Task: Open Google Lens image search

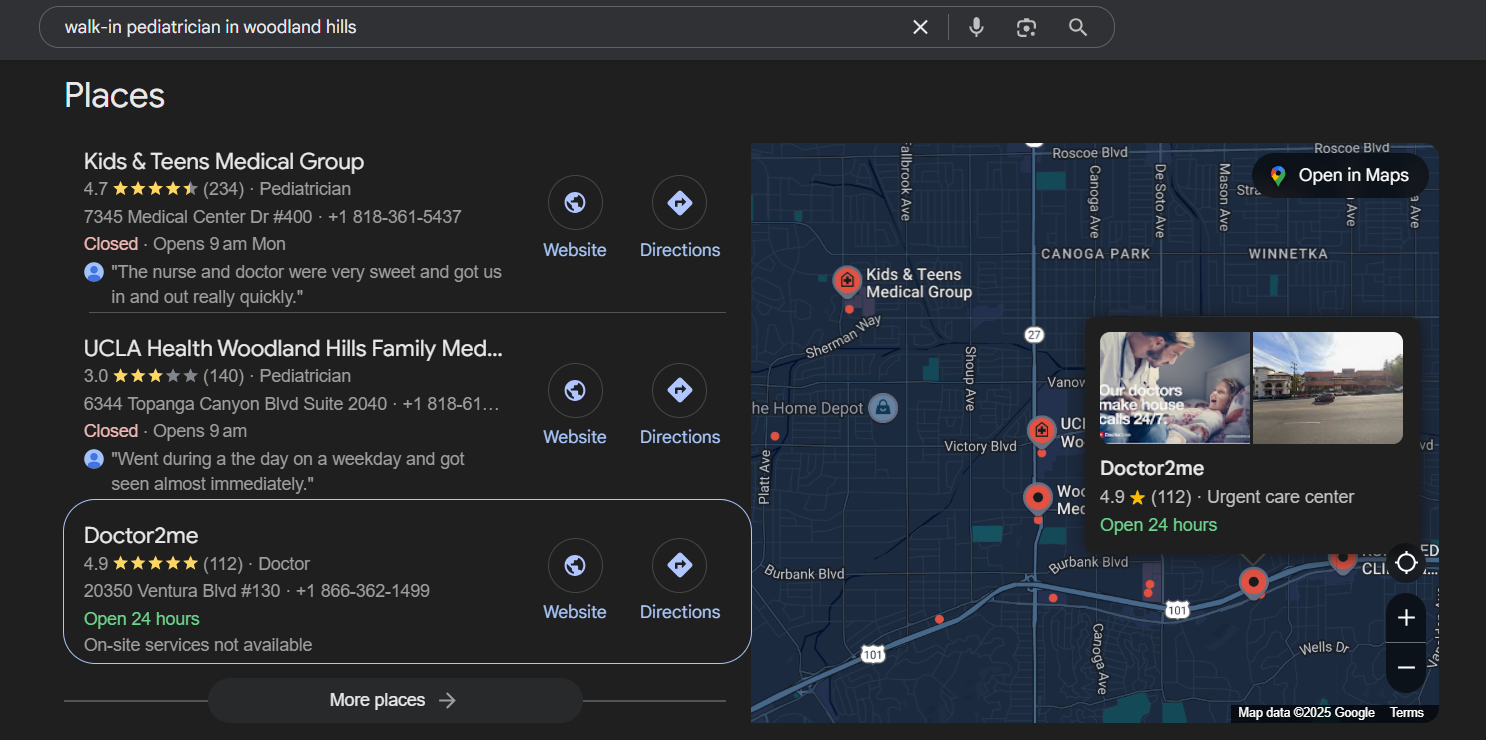Action: click(1026, 27)
